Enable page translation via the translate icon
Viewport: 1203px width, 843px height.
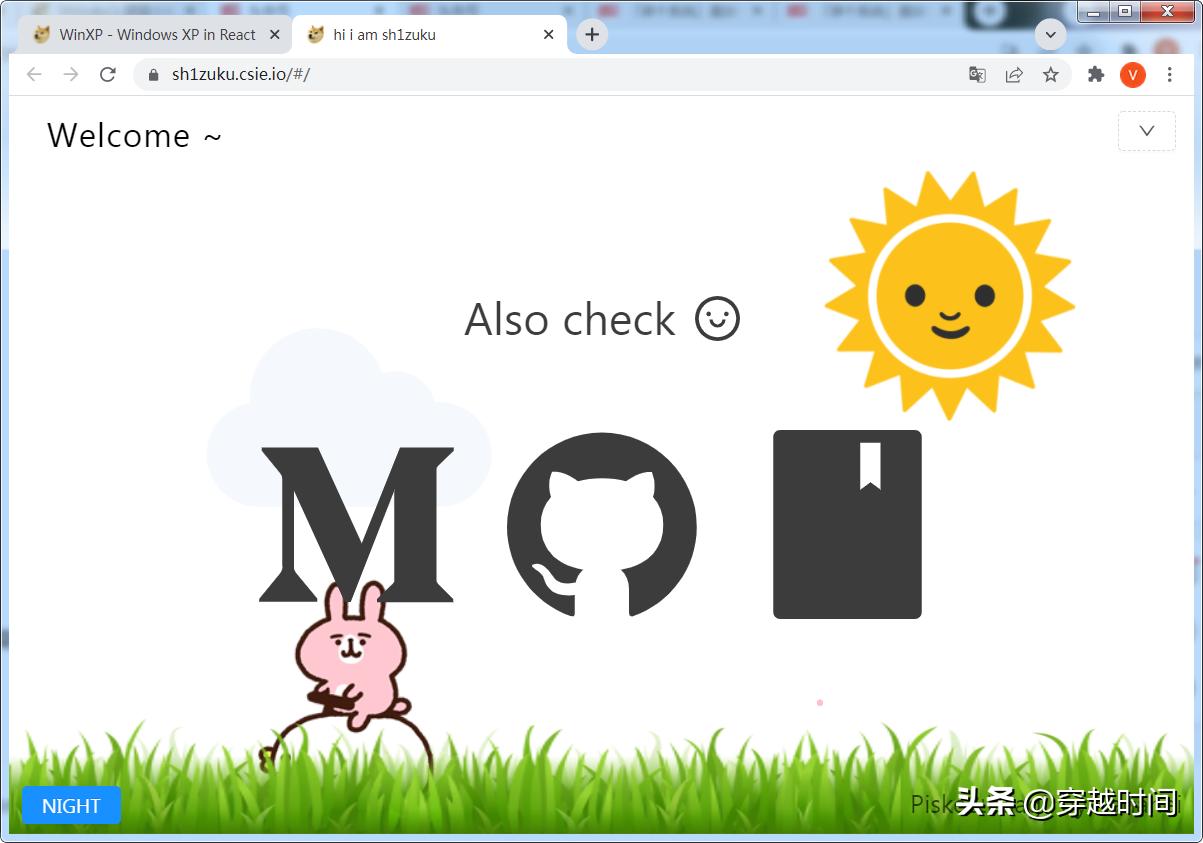[x=976, y=74]
